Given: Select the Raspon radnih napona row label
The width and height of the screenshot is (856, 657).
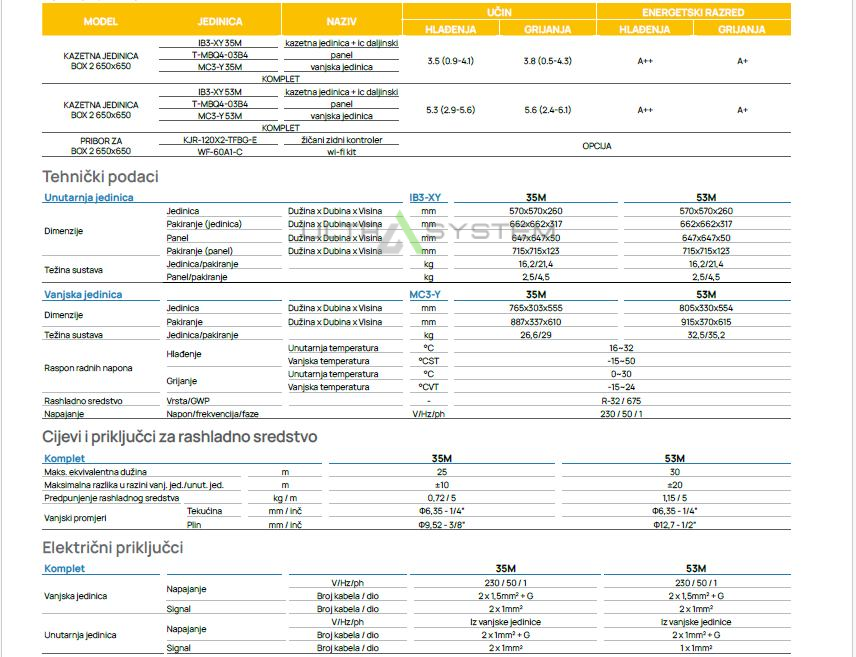Looking at the screenshot, I should (x=88, y=368).
